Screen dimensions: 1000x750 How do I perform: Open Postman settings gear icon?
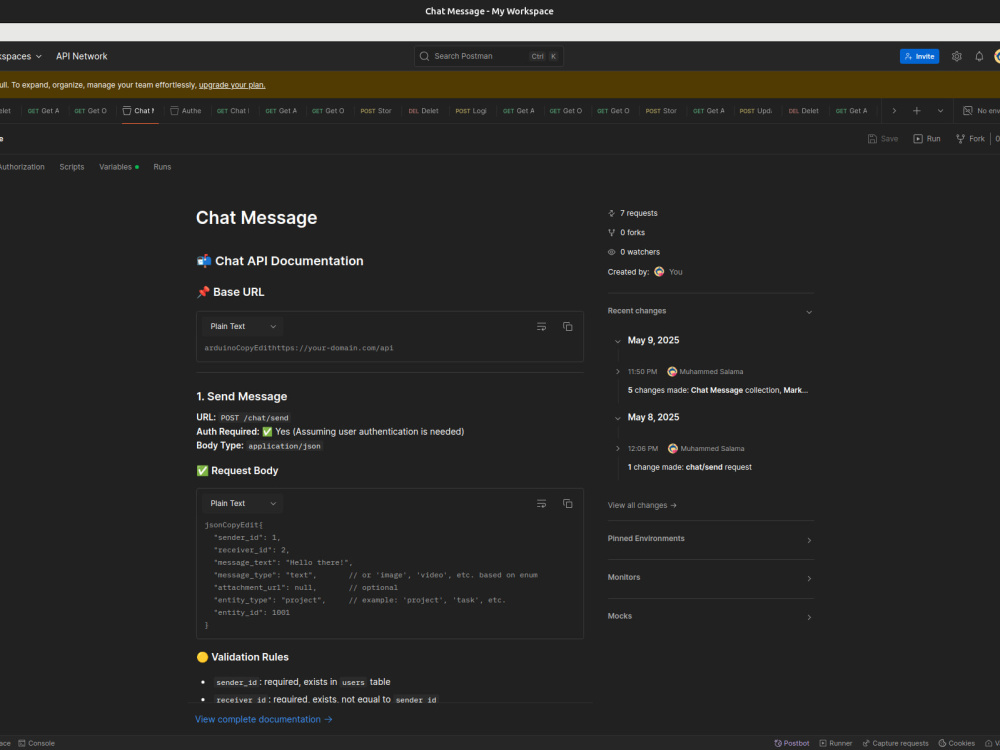coord(956,56)
